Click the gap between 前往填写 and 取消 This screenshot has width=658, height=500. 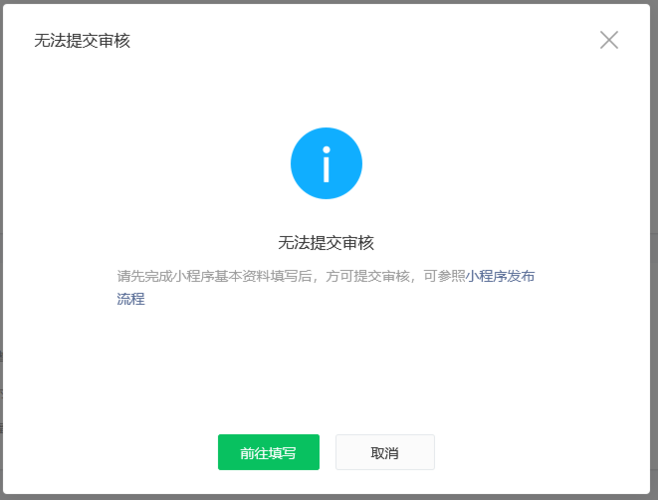coord(327,452)
